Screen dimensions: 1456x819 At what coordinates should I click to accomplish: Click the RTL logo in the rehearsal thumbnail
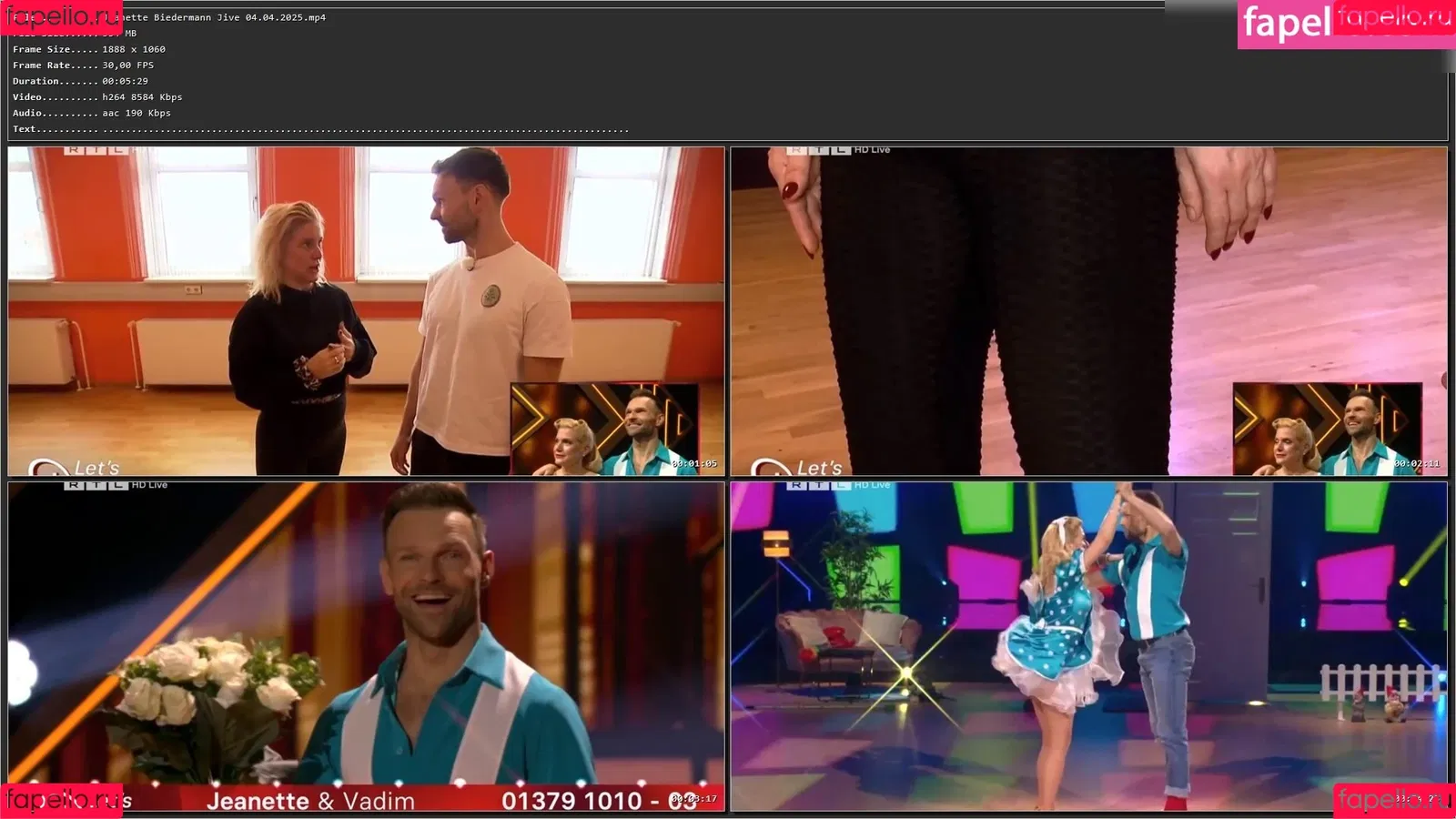click(x=95, y=150)
